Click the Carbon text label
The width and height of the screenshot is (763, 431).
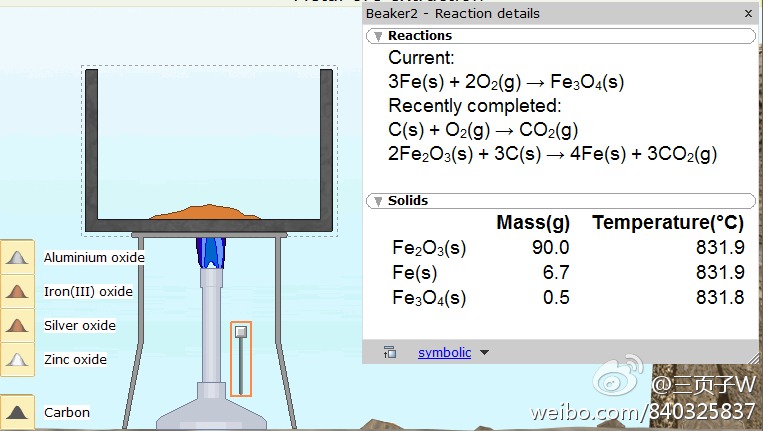[67, 412]
